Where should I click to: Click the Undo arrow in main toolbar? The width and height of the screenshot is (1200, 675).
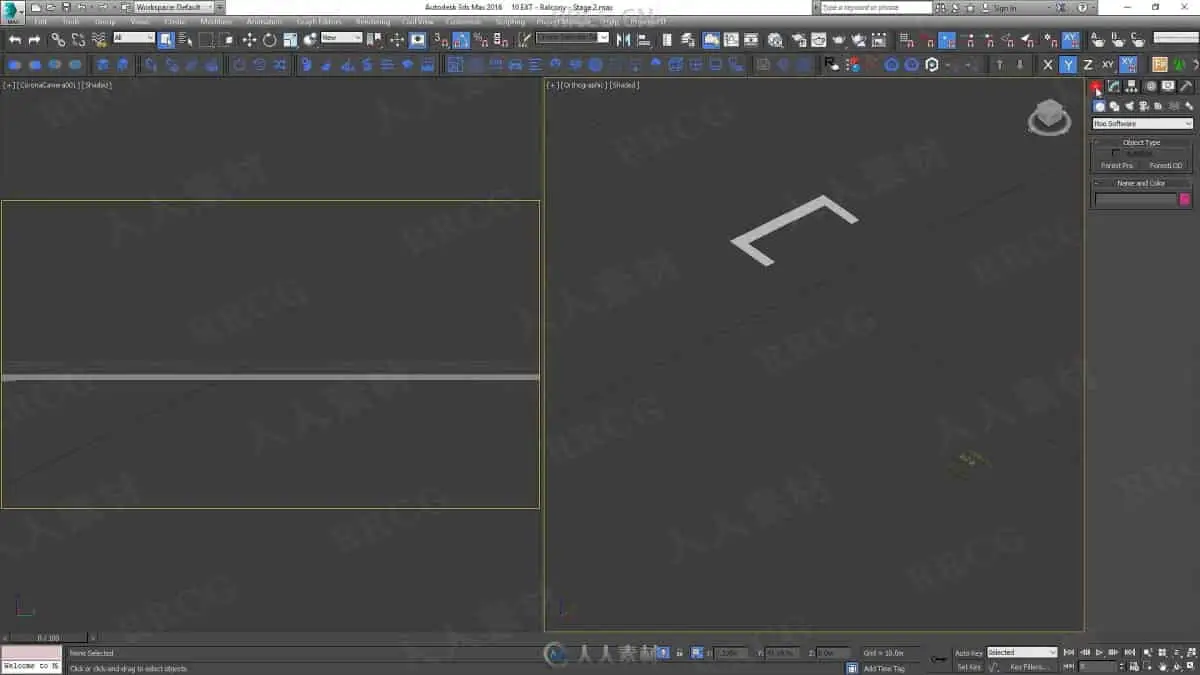15,40
